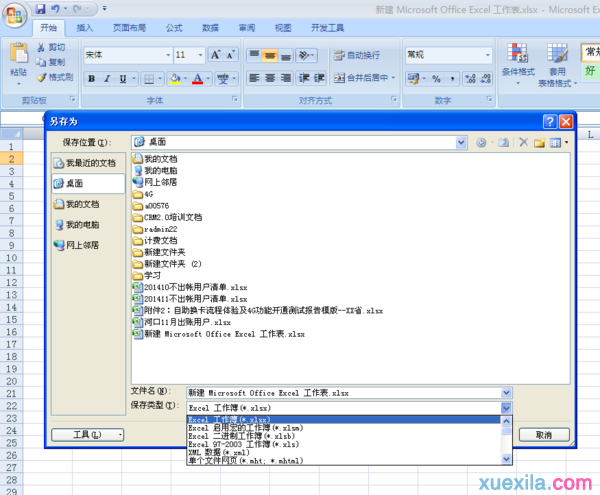Choose Excel 启用宏的工作簿 (*.xlsm) type

(344, 428)
